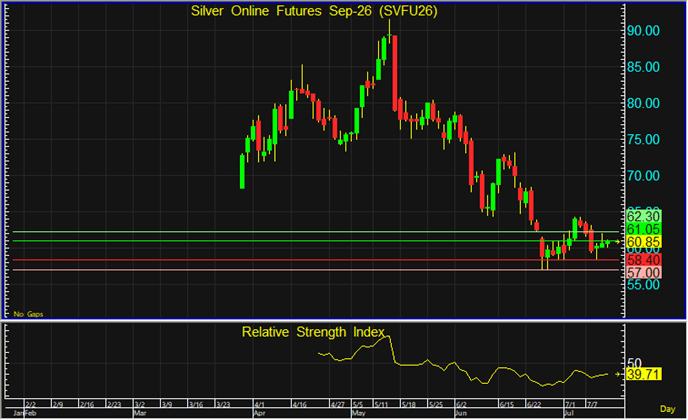Click the tall red candle after the 90 peak
The height and width of the screenshot is (420, 688).
click(x=395, y=73)
